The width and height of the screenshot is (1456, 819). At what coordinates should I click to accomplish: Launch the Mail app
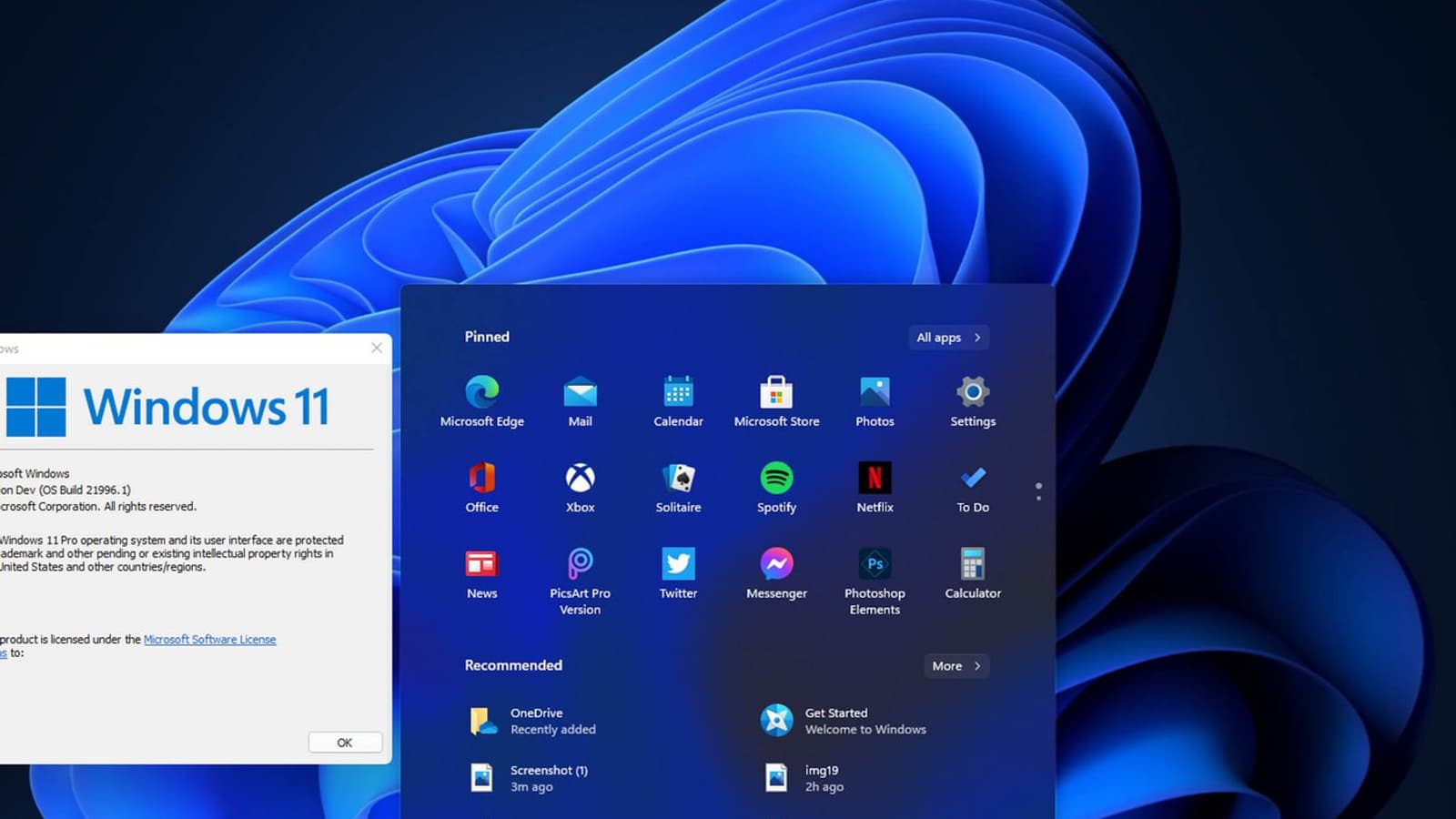(x=580, y=400)
